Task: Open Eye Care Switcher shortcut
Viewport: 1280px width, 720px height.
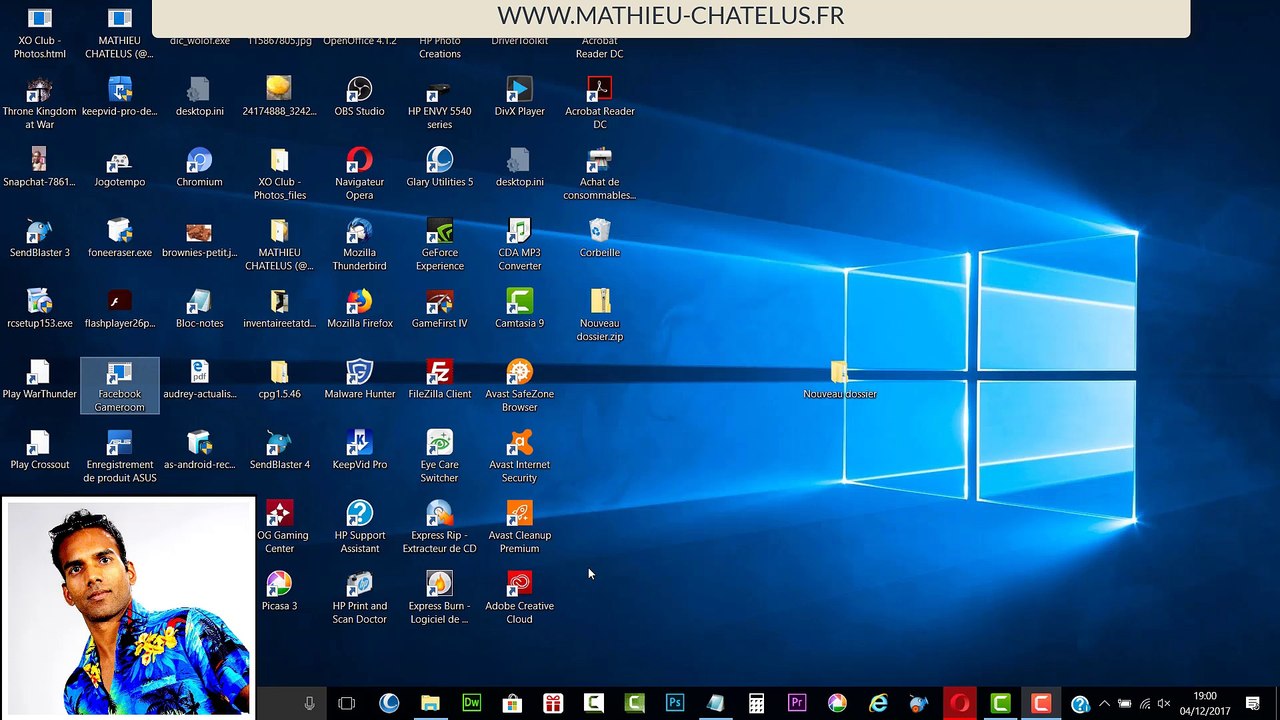Action: [439, 457]
